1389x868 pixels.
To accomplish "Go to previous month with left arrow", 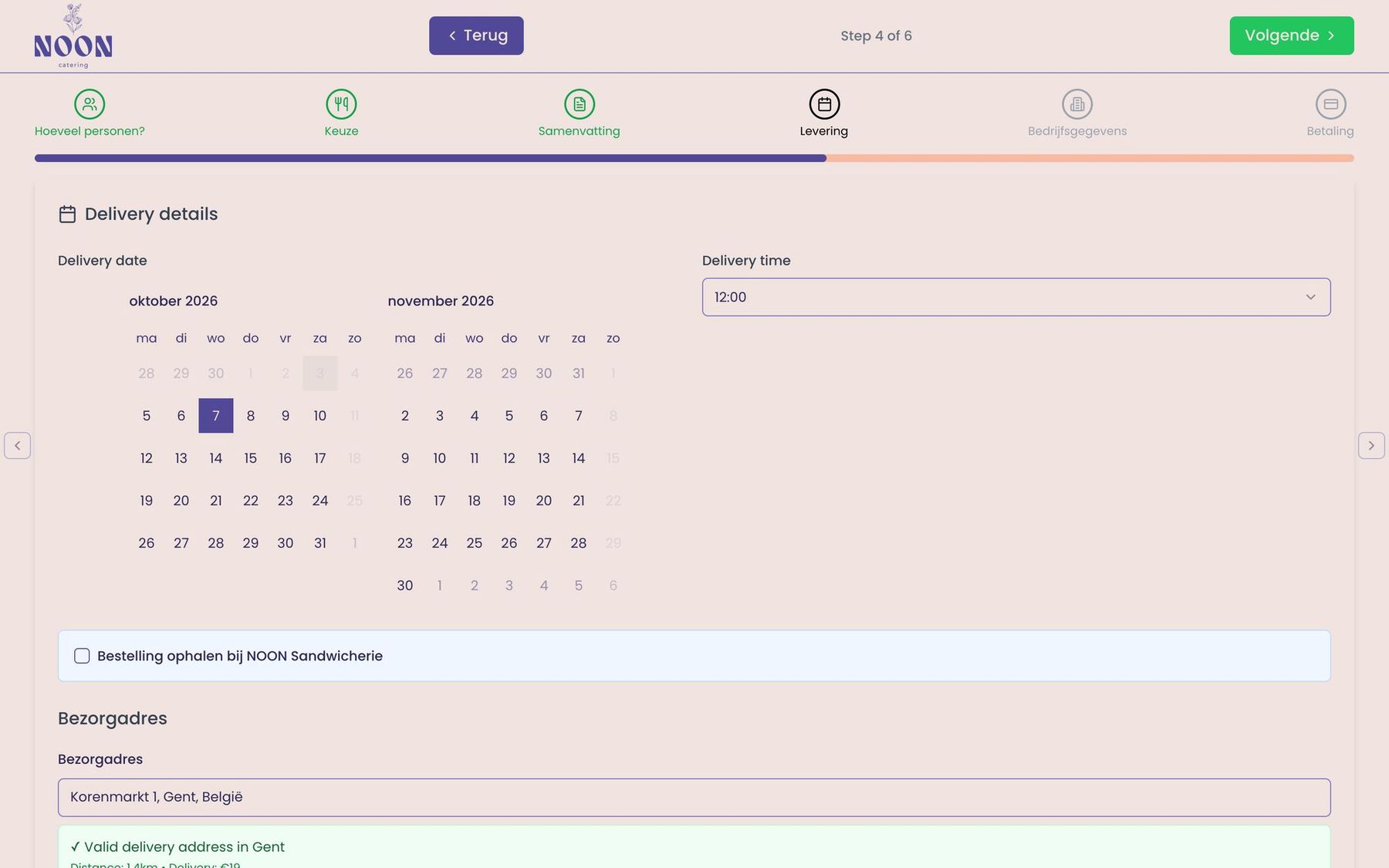I will (17, 445).
